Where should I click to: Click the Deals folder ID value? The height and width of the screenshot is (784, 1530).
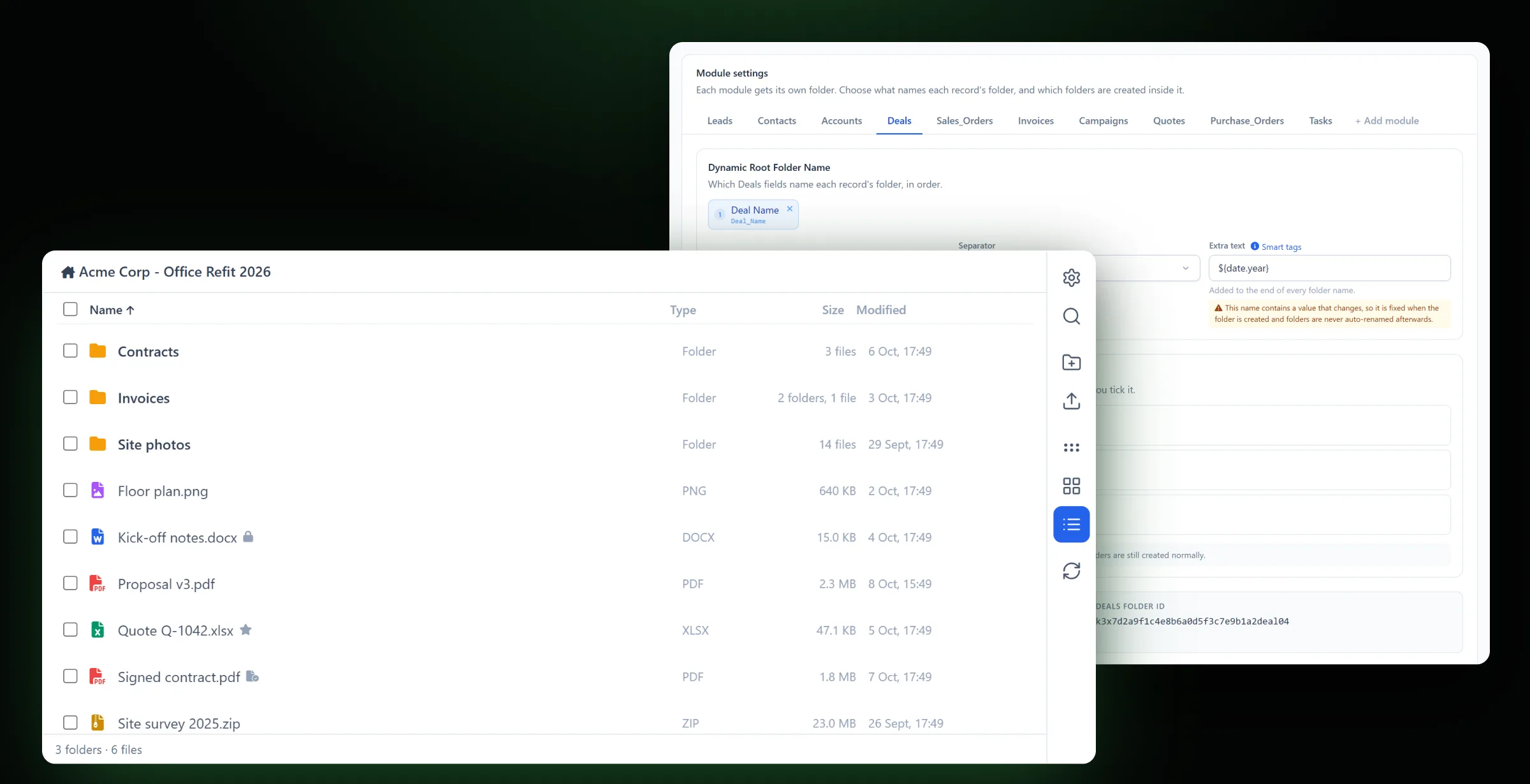coord(1192,621)
